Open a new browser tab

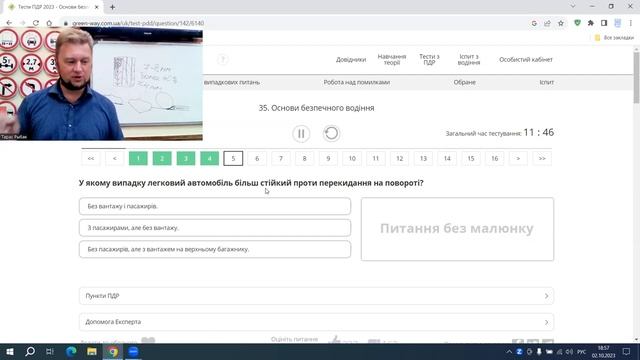click(x=112, y=7)
